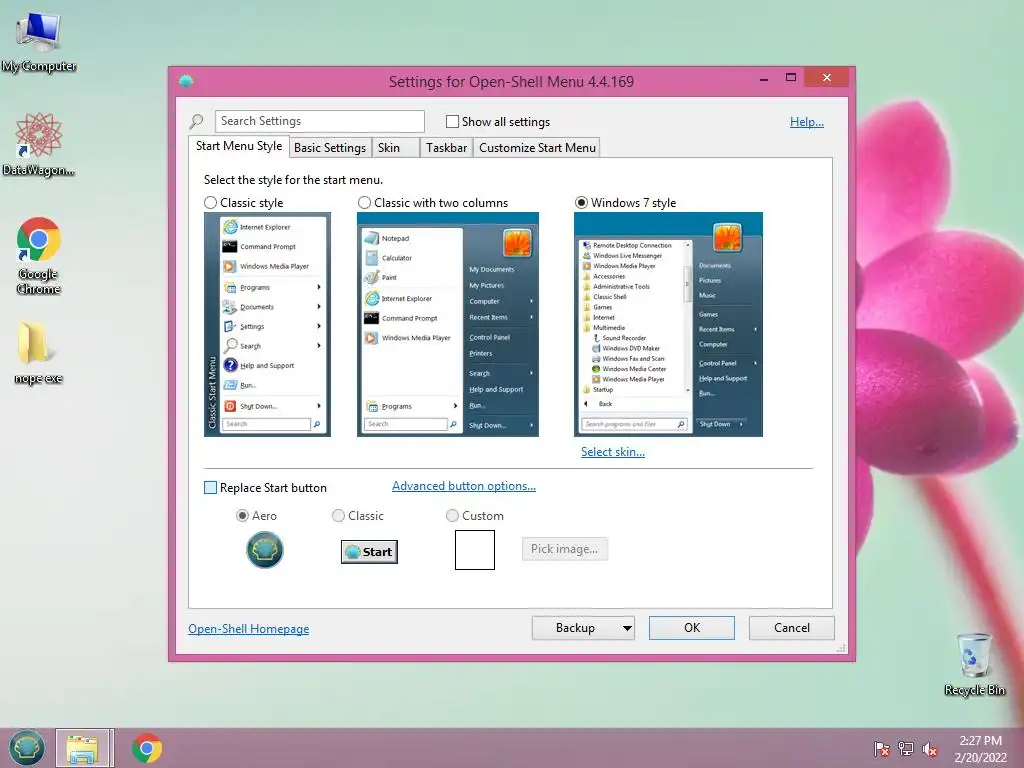Select the Aero button radio option

242,516
